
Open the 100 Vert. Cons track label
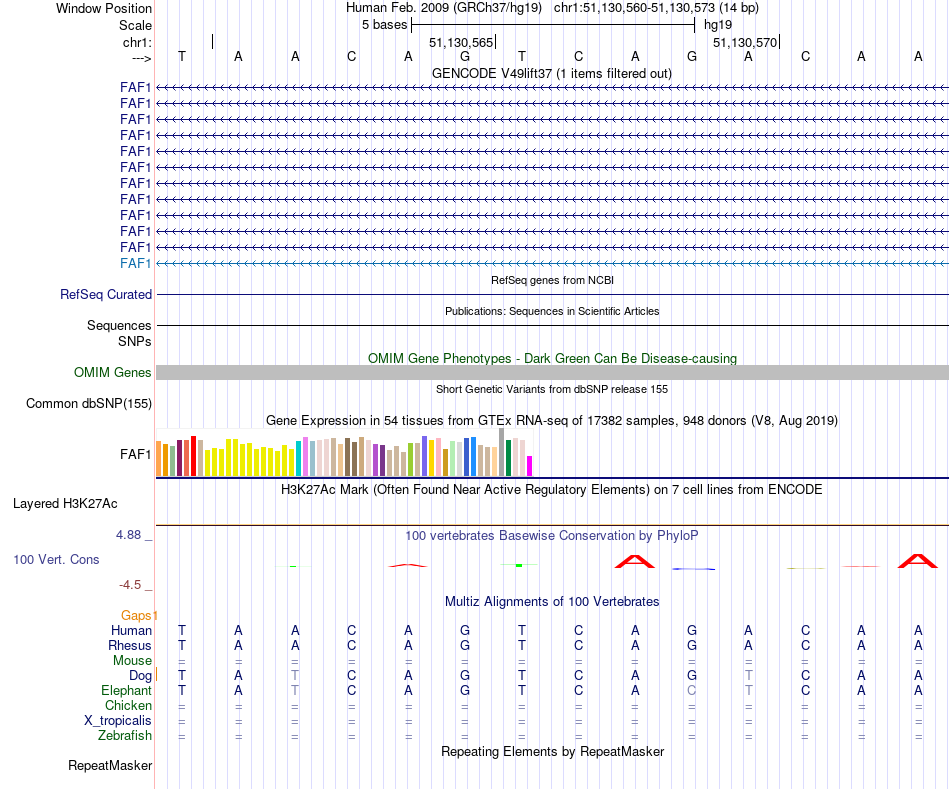[x=56, y=559]
